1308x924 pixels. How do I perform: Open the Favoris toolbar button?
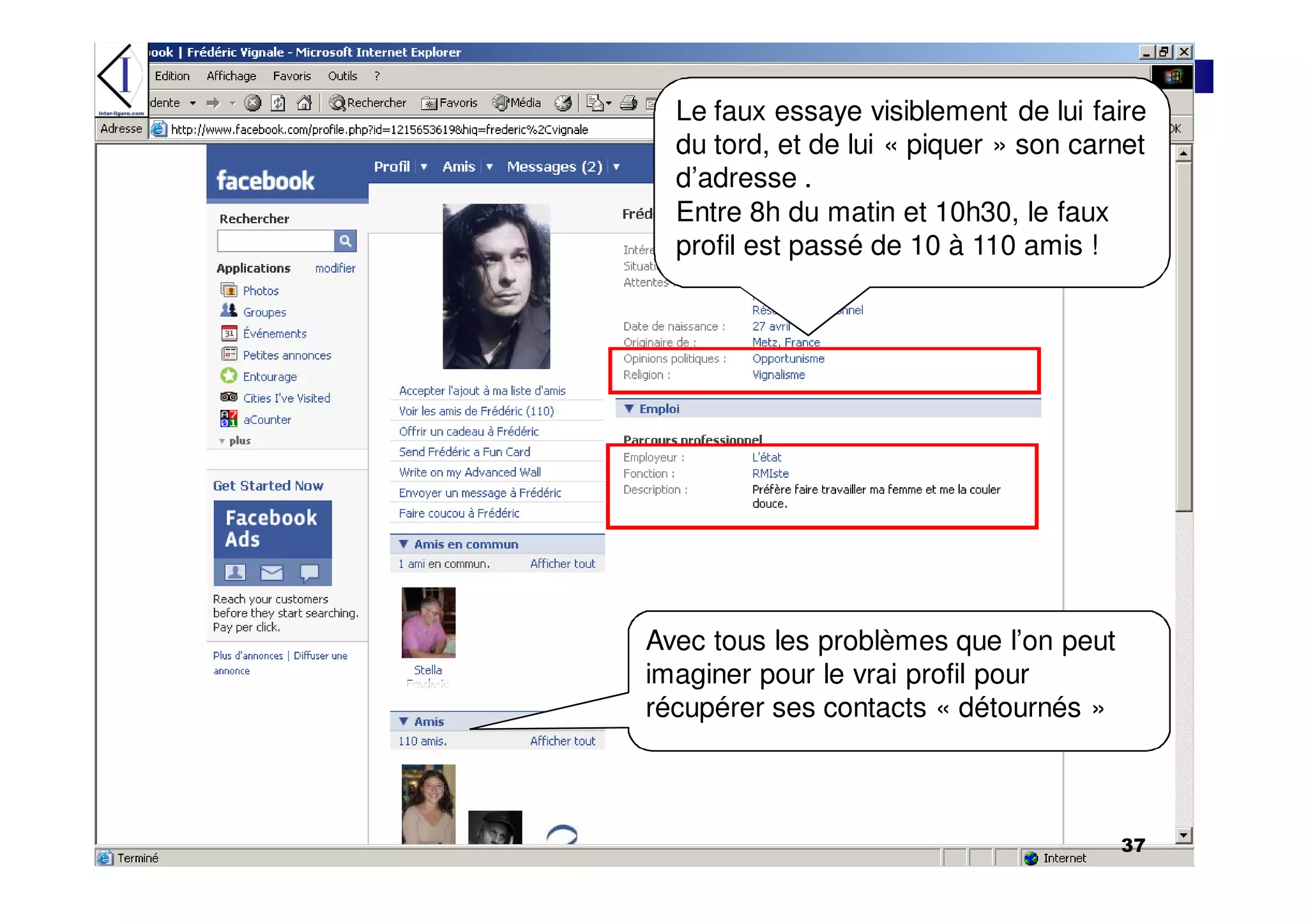click(450, 103)
